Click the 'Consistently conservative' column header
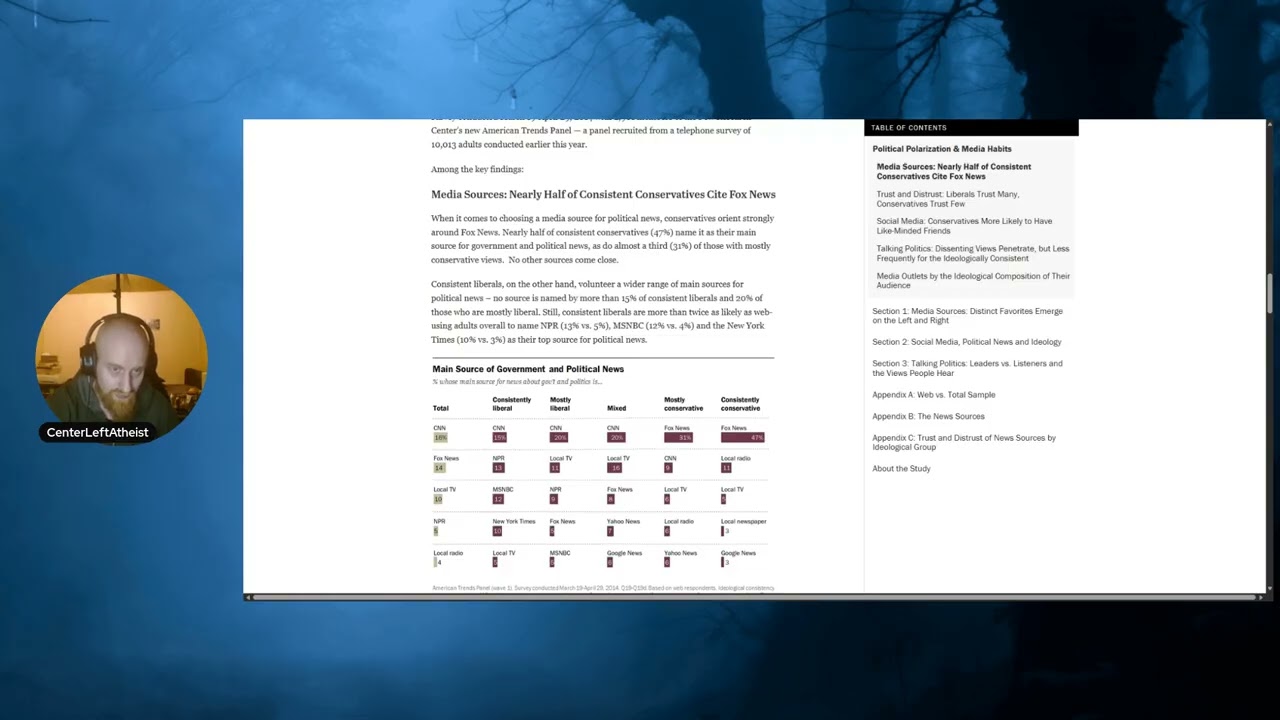The height and width of the screenshot is (720, 1280). point(740,404)
